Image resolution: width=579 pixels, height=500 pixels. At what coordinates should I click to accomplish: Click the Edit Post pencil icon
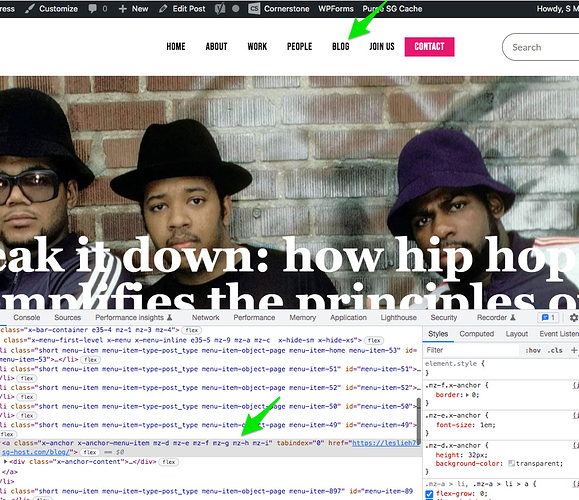pos(163,8)
